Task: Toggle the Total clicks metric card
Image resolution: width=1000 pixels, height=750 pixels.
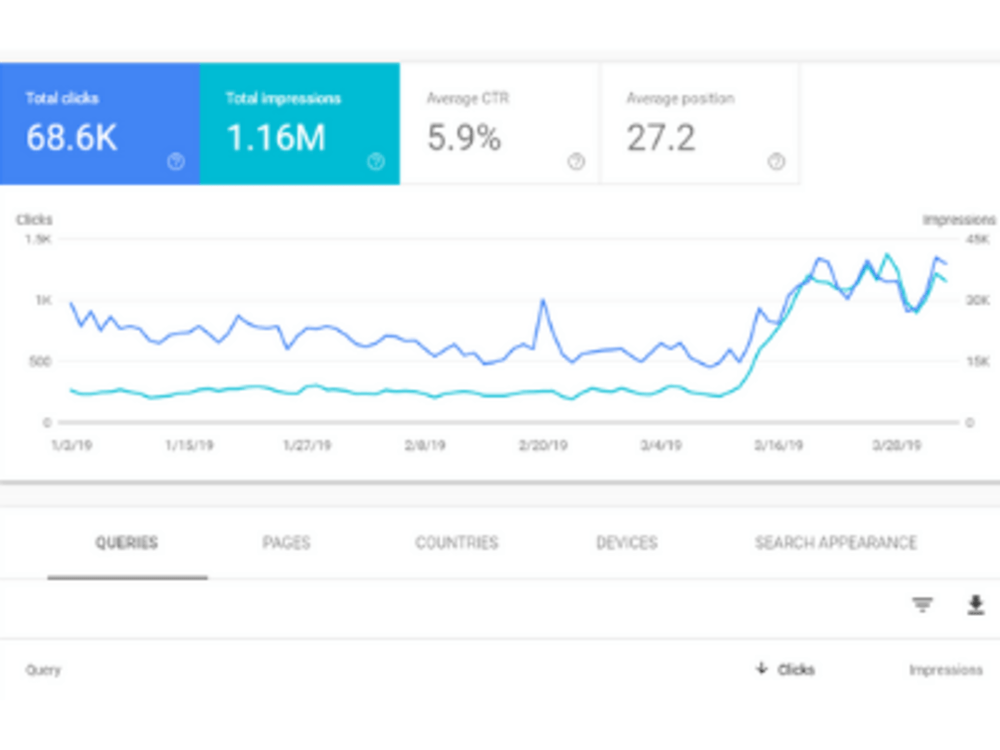Action: click(99, 124)
